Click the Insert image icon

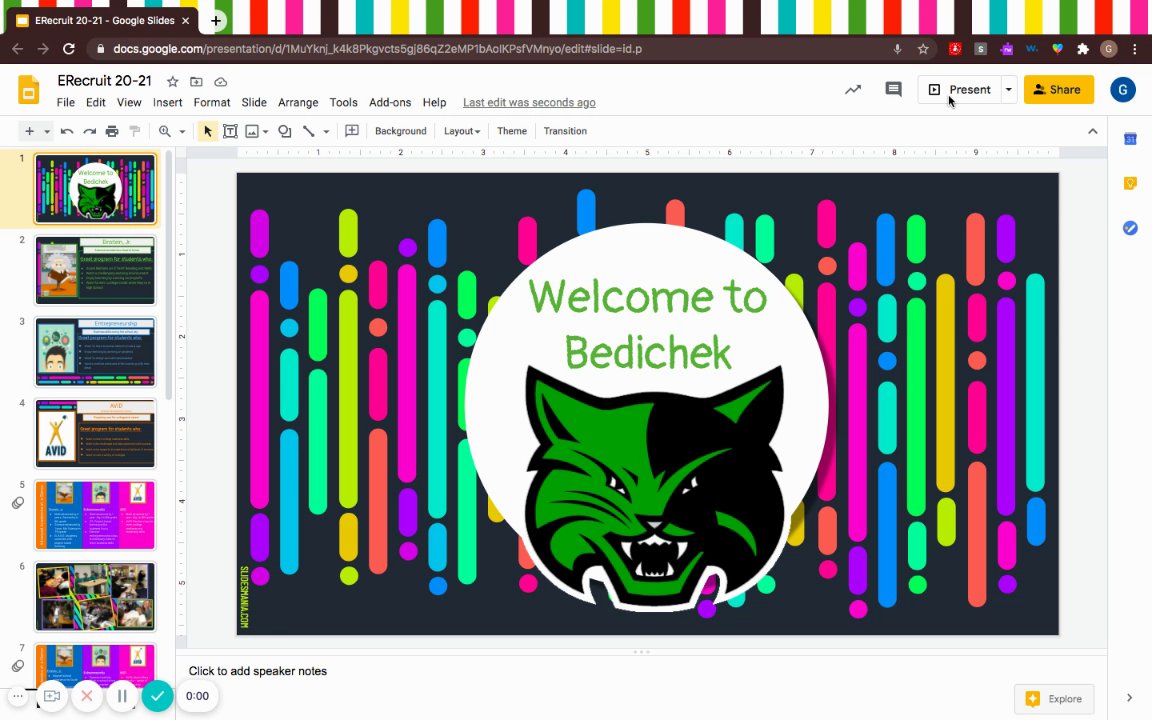[x=252, y=131]
